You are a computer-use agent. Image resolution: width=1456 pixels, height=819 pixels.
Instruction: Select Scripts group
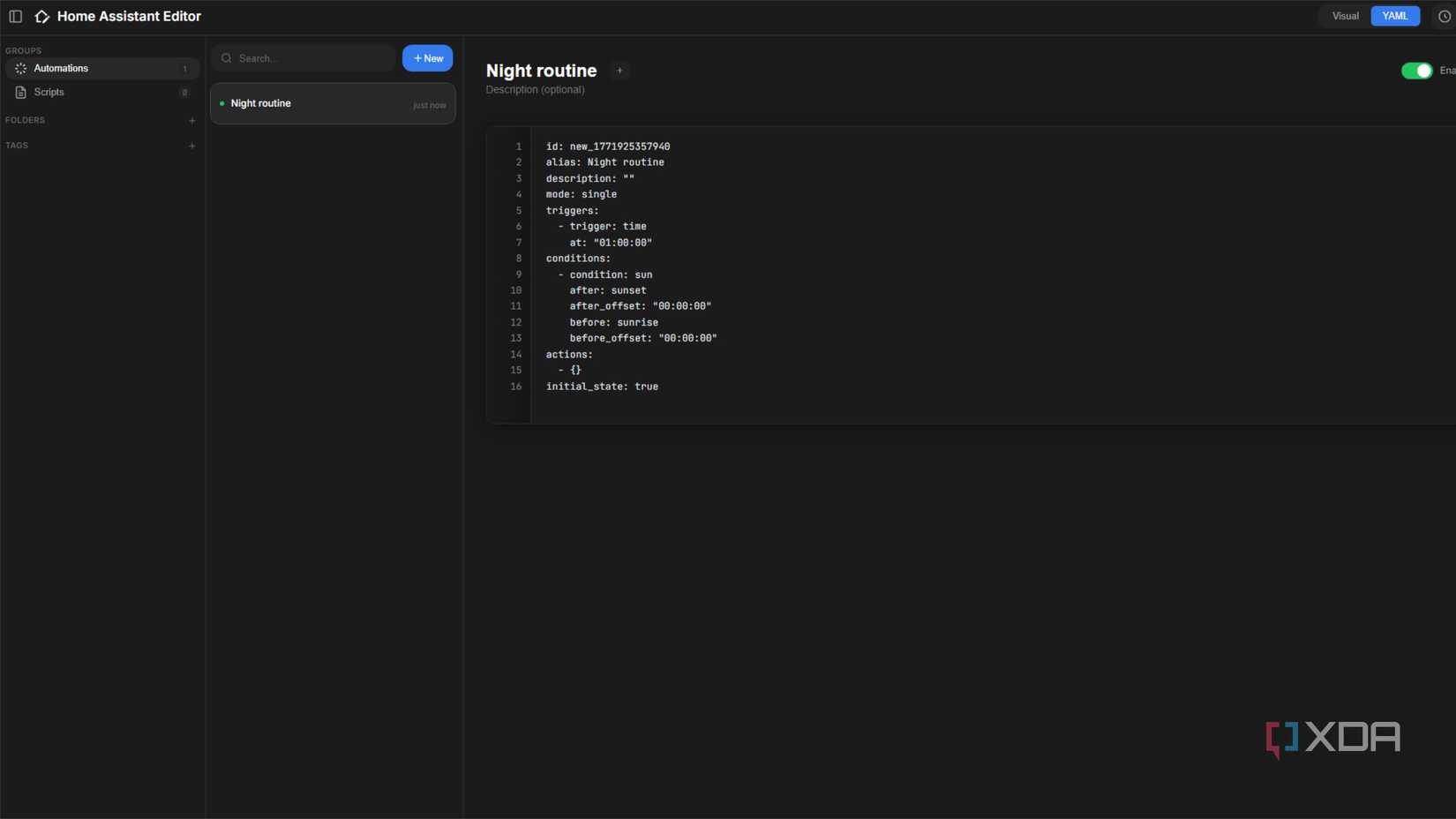102,92
